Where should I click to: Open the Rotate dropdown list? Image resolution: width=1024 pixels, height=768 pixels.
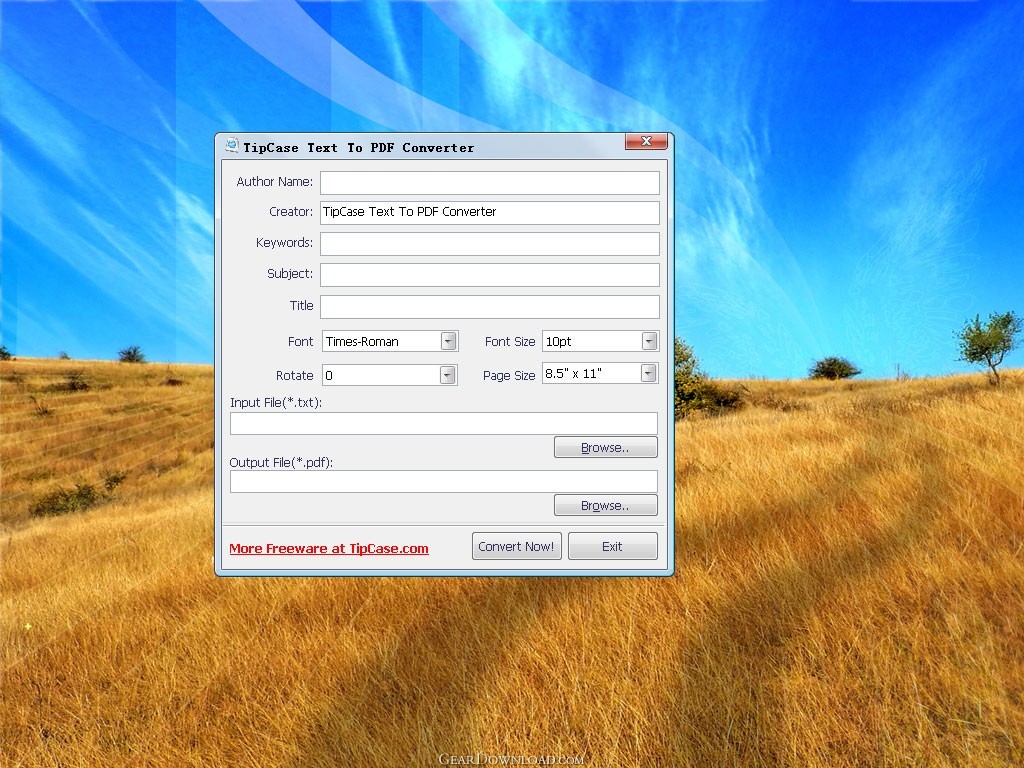(x=448, y=375)
